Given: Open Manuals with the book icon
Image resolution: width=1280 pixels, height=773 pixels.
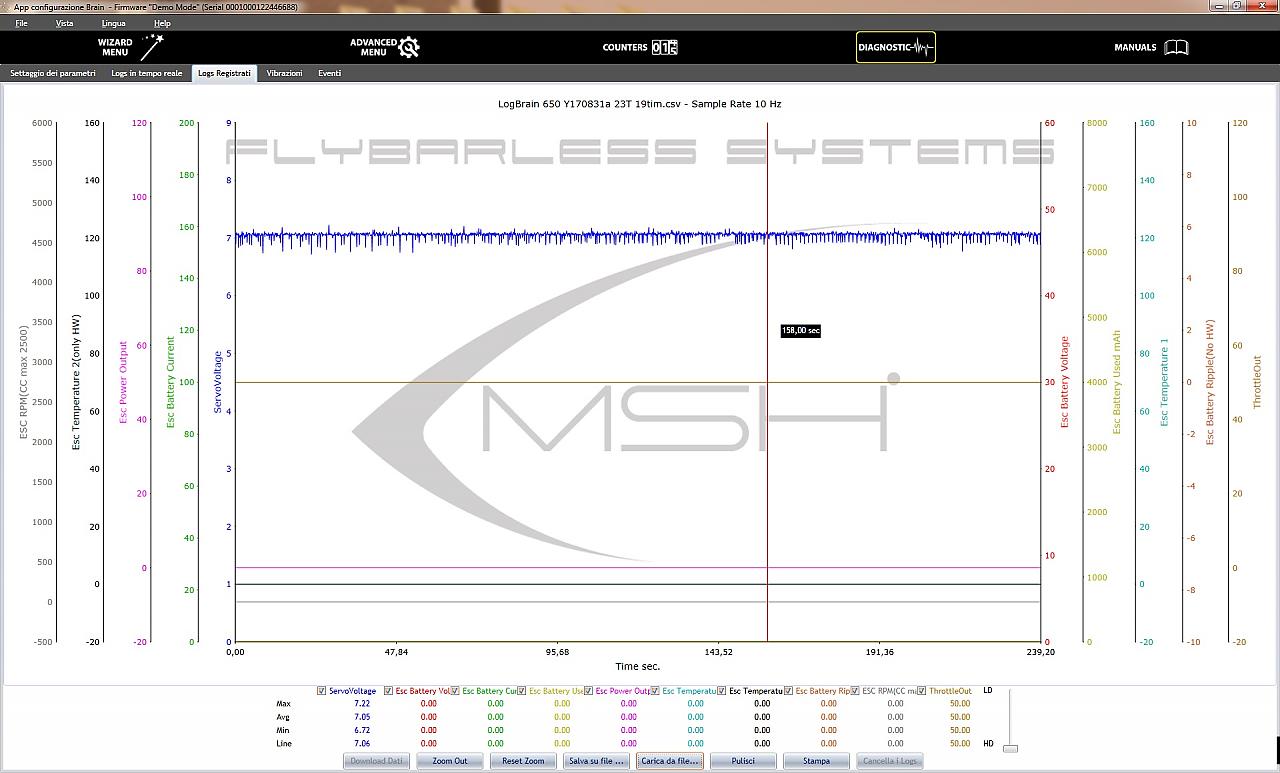Looking at the screenshot, I should pos(1176,47).
